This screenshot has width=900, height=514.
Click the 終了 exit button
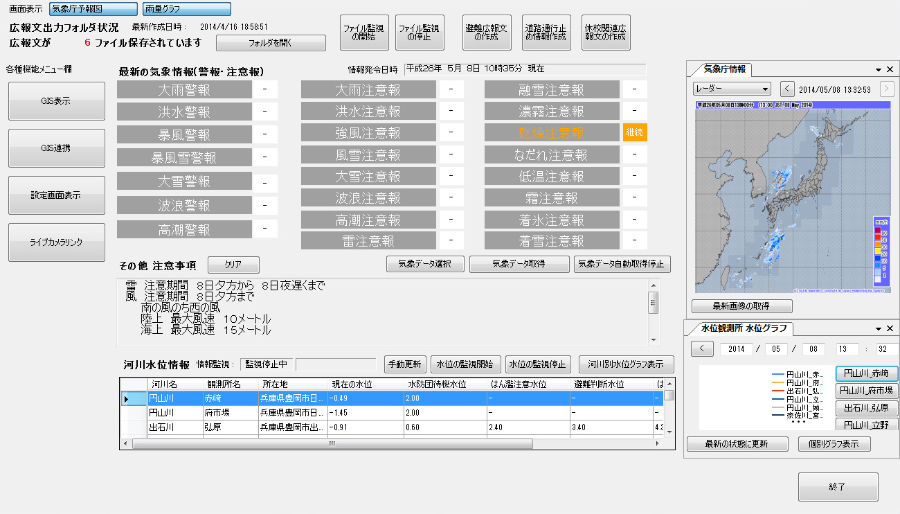[x=838, y=487]
